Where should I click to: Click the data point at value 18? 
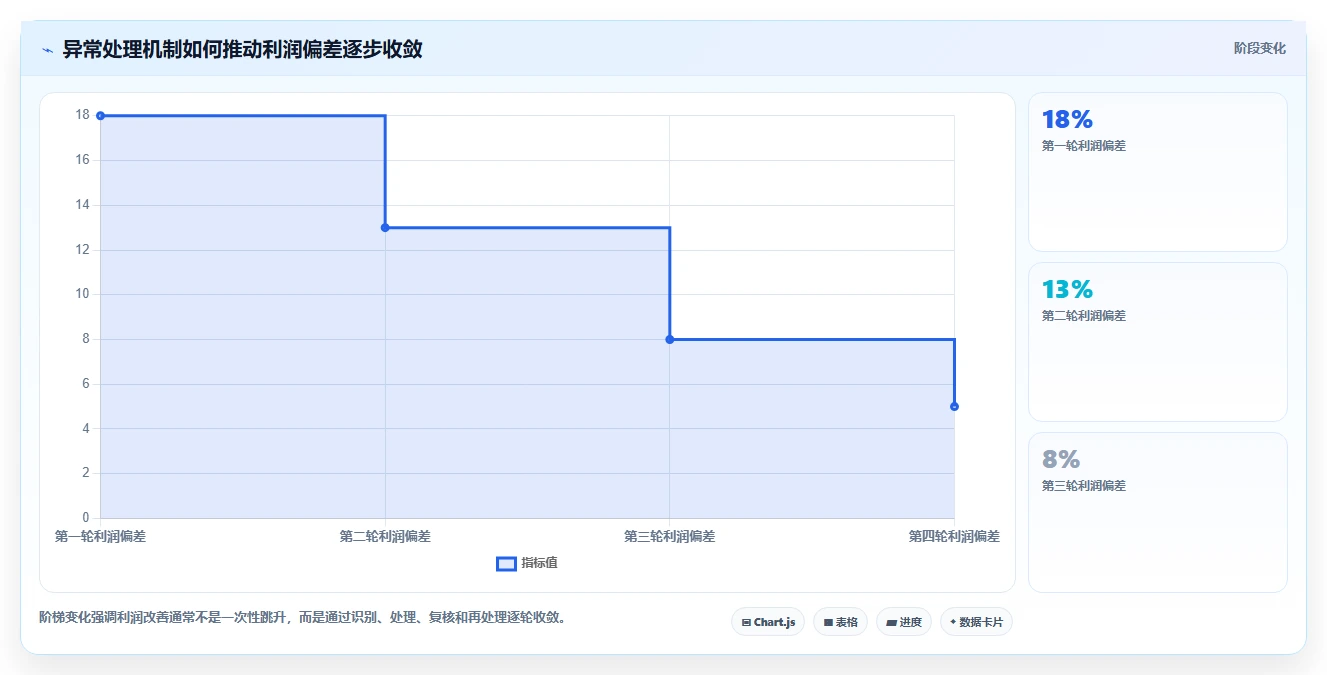(100, 116)
